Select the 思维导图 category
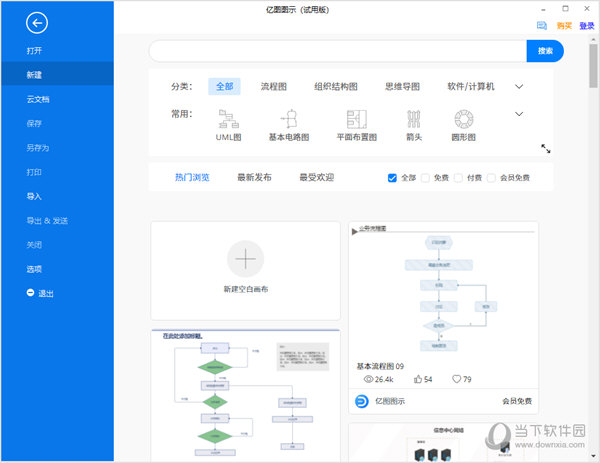 402,86
